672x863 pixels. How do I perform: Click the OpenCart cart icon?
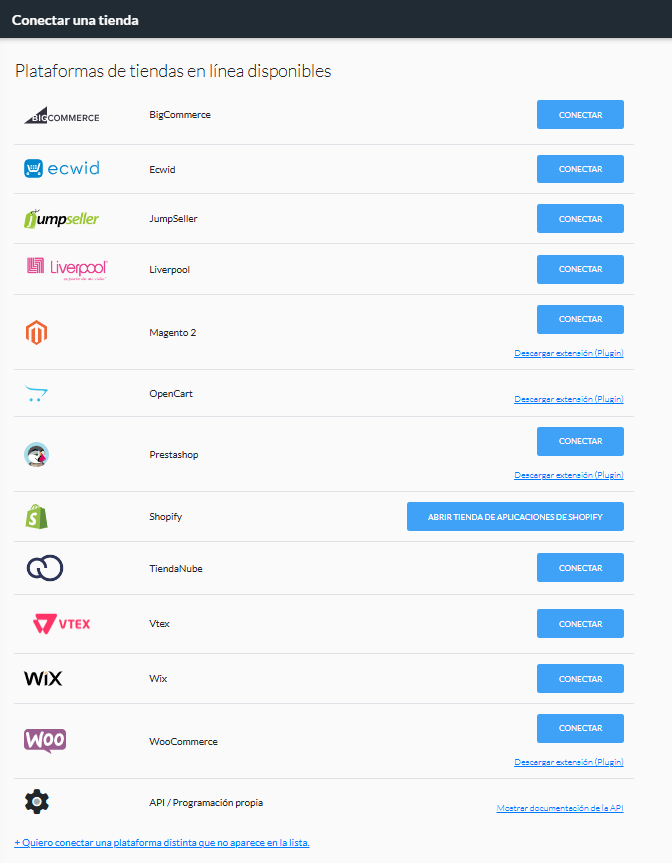click(36, 394)
